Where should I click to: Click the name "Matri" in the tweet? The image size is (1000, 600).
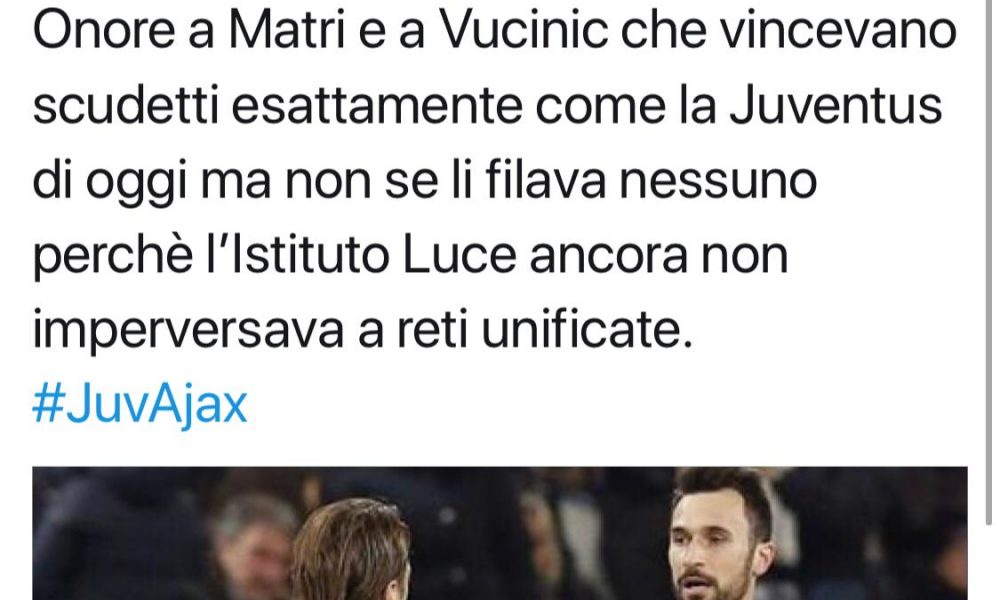point(286,31)
